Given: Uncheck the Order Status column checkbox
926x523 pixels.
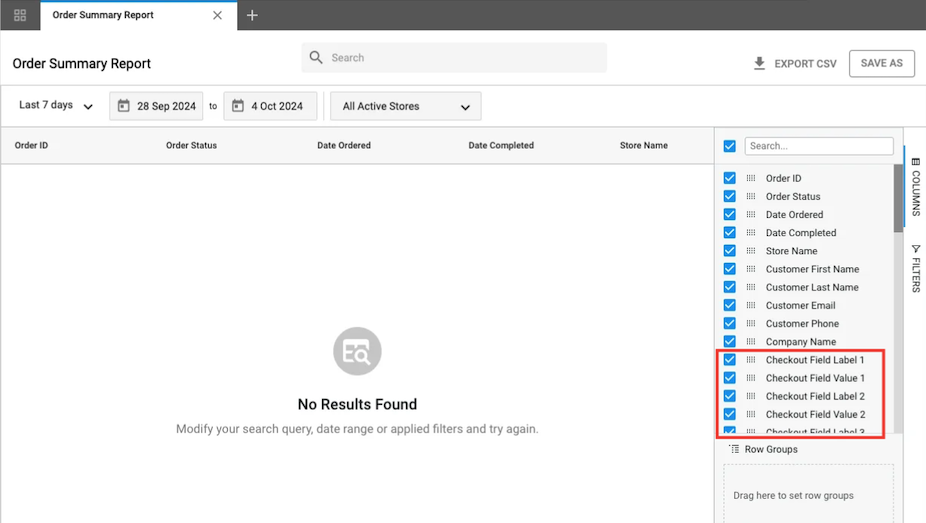Looking at the screenshot, I should (730, 197).
